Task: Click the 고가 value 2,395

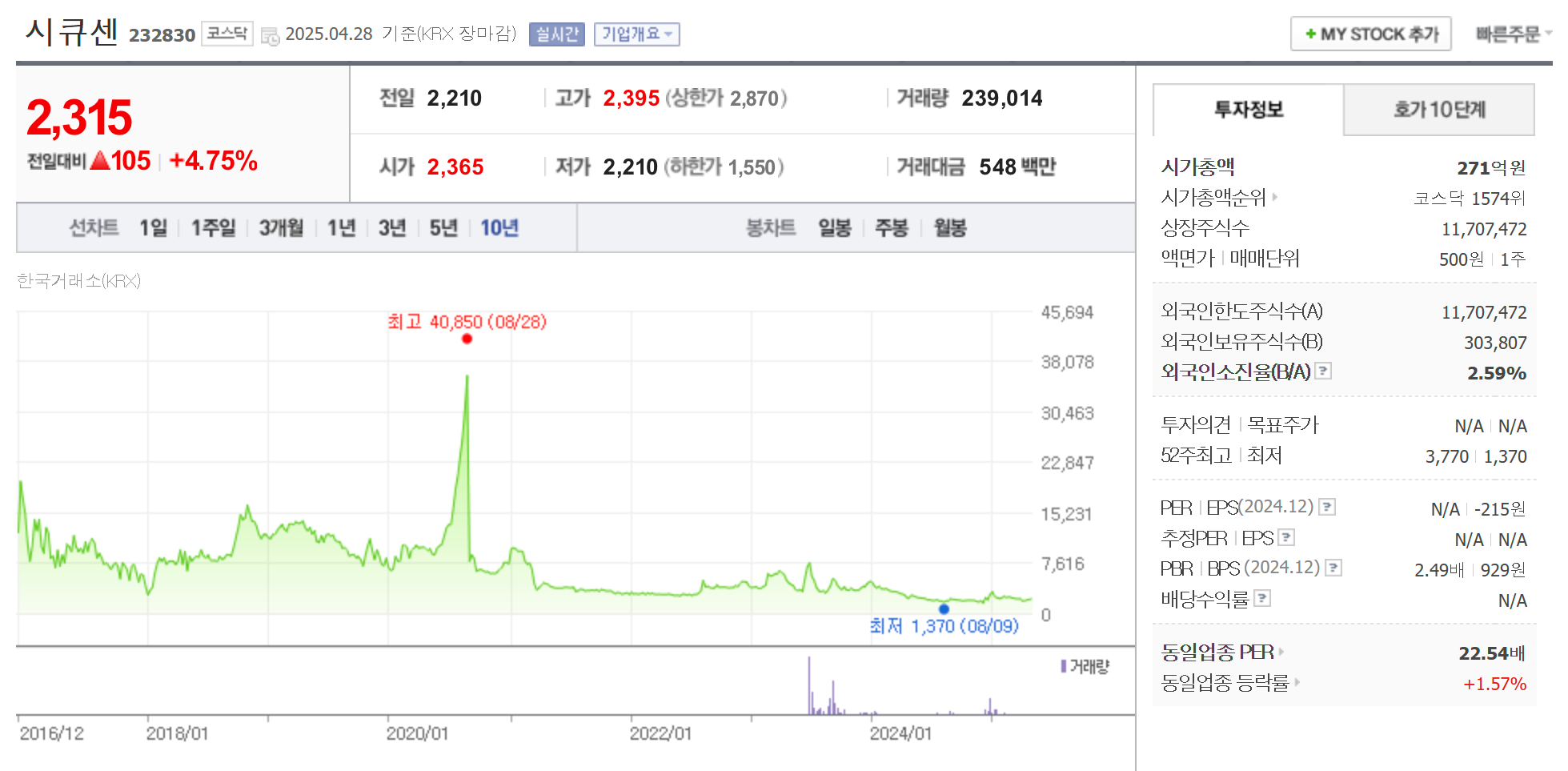Action: (632, 98)
